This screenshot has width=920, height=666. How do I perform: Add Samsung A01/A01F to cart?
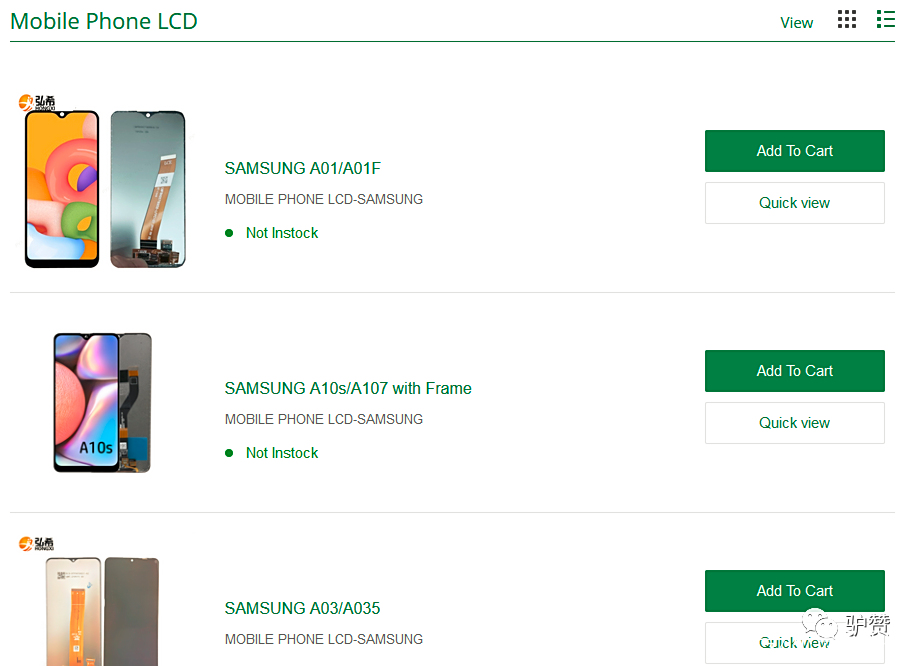click(x=794, y=151)
